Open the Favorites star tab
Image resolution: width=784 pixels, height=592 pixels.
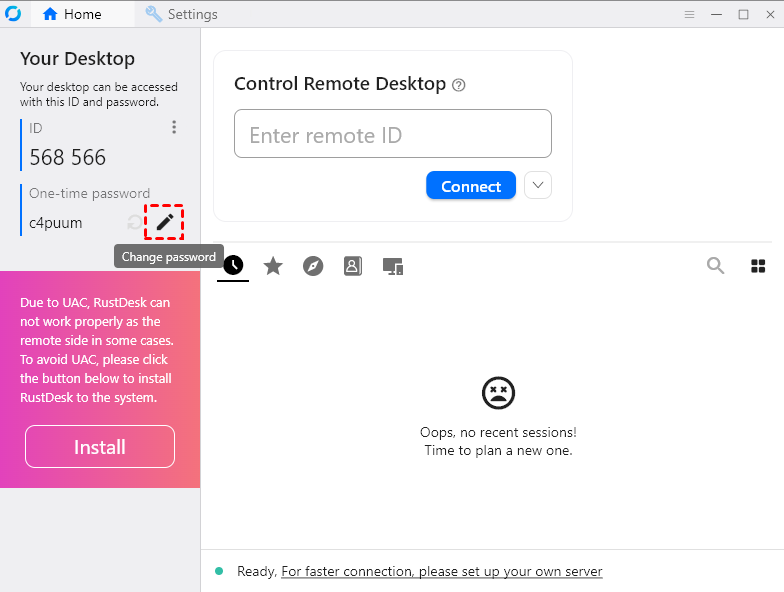pyautogui.click(x=273, y=266)
